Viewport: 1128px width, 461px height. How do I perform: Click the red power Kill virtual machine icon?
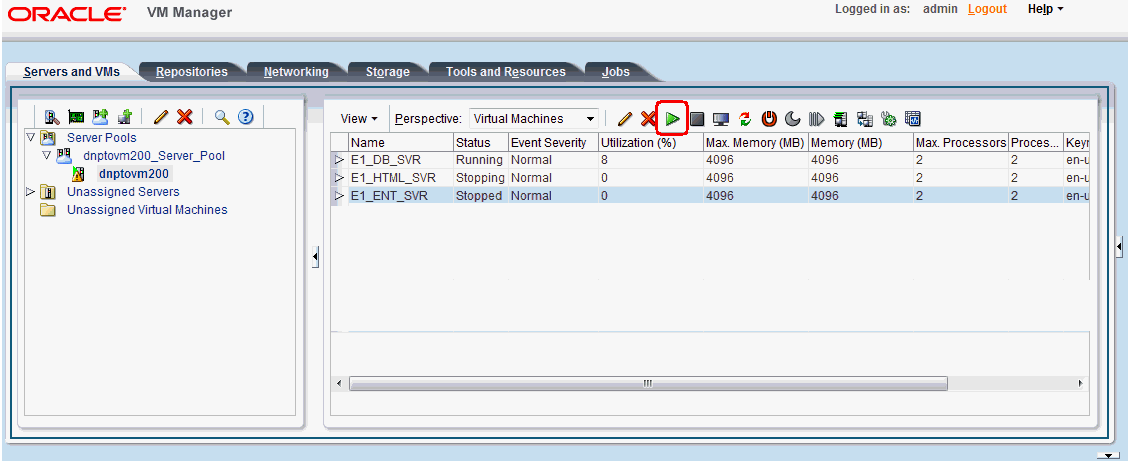coord(769,119)
